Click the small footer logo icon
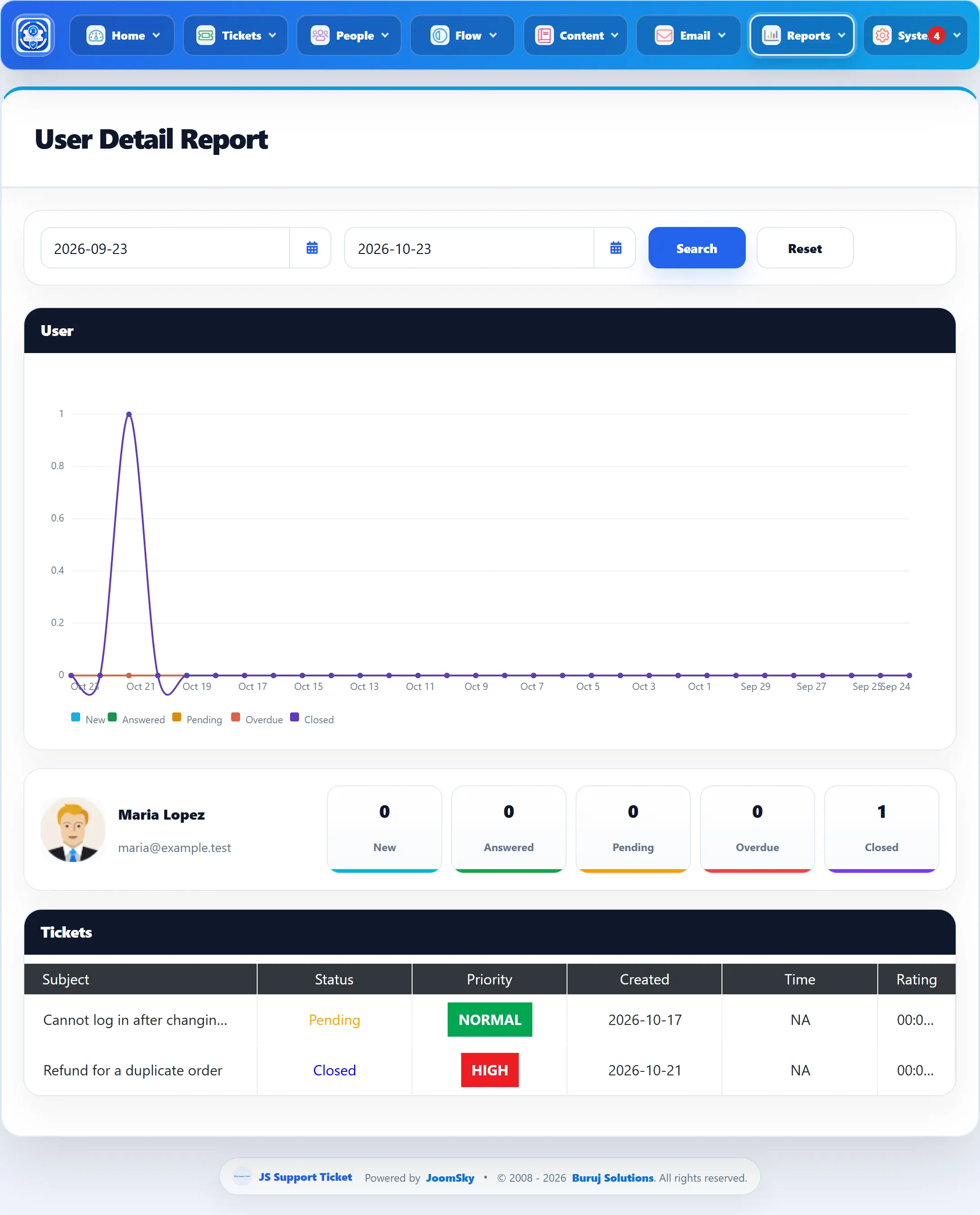 pos(242,1177)
